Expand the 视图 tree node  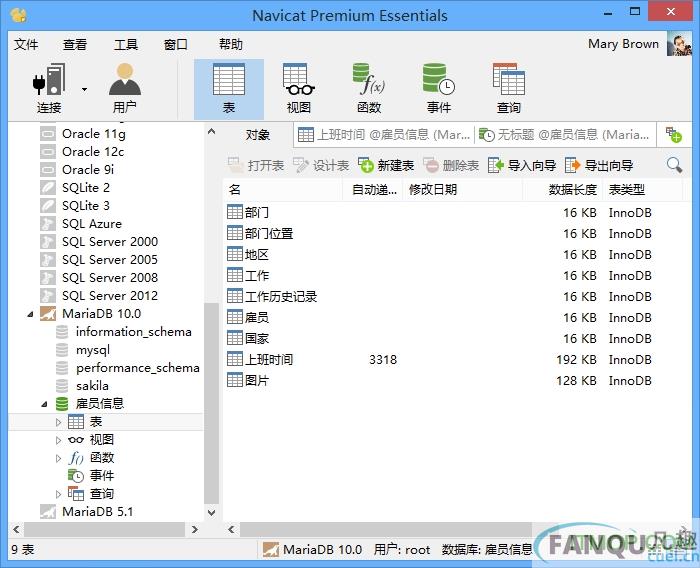pos(58,440)
